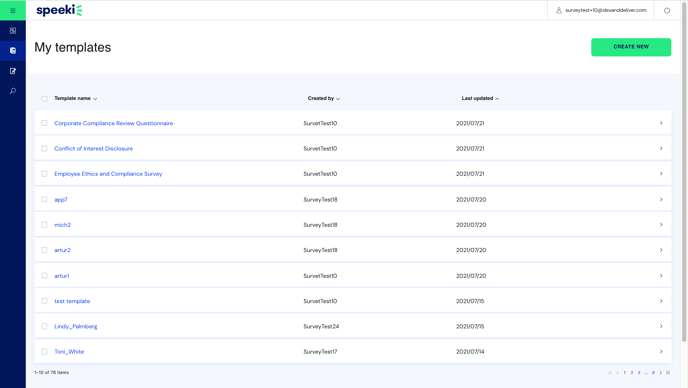Click SurveyTest24 creator cell
Image resolution: width=688 pixels, height=388 pixels.
coord(321,327)
